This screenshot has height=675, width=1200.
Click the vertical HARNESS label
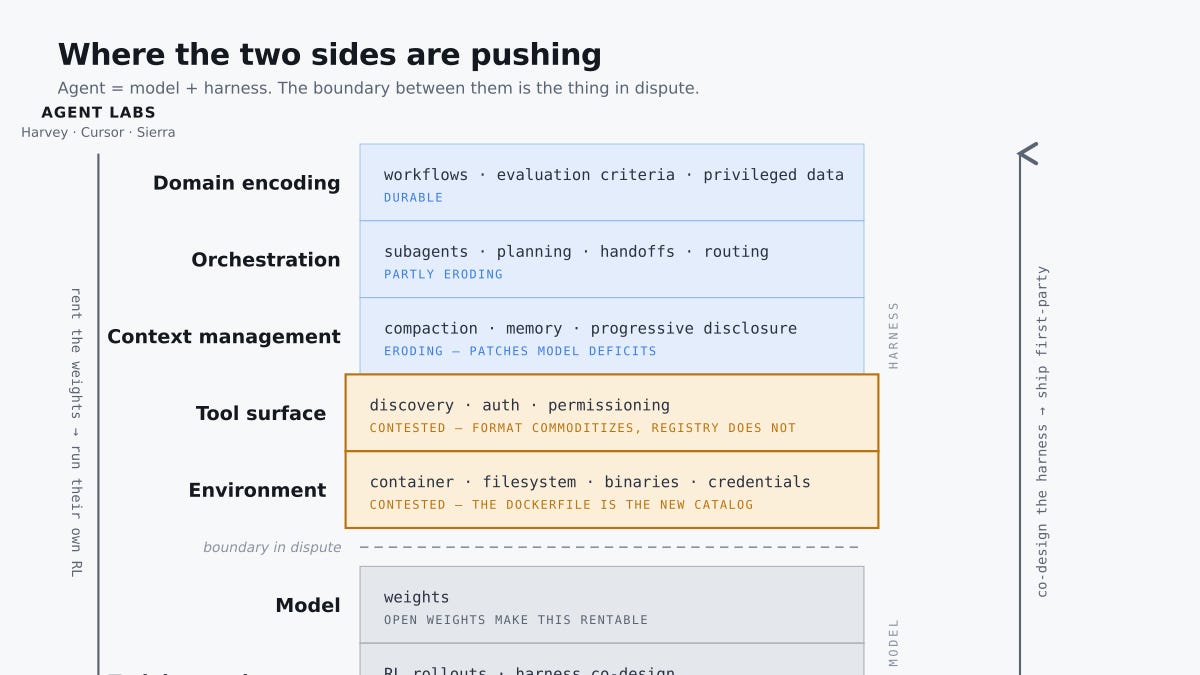[x=894, y=335]
